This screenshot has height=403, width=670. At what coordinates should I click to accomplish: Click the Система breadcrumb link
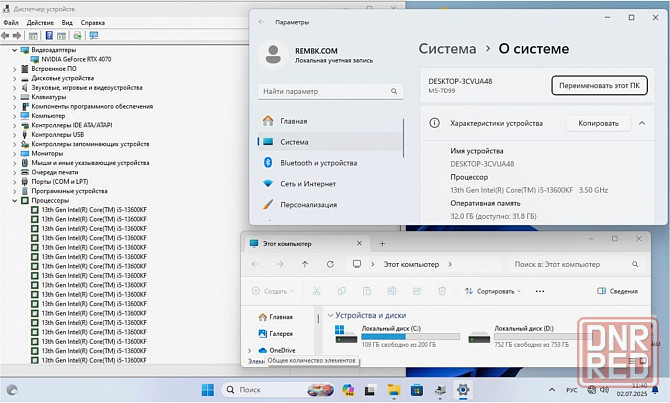pos(447,49)
